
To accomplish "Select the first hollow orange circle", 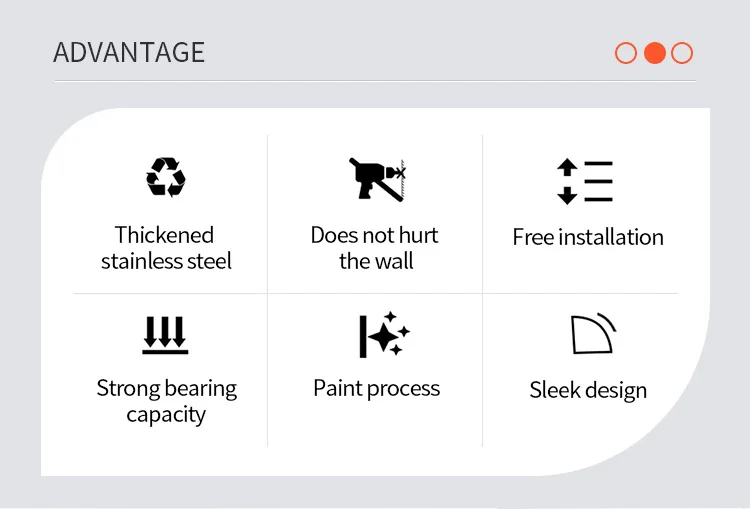I will (x=626, y=53).
